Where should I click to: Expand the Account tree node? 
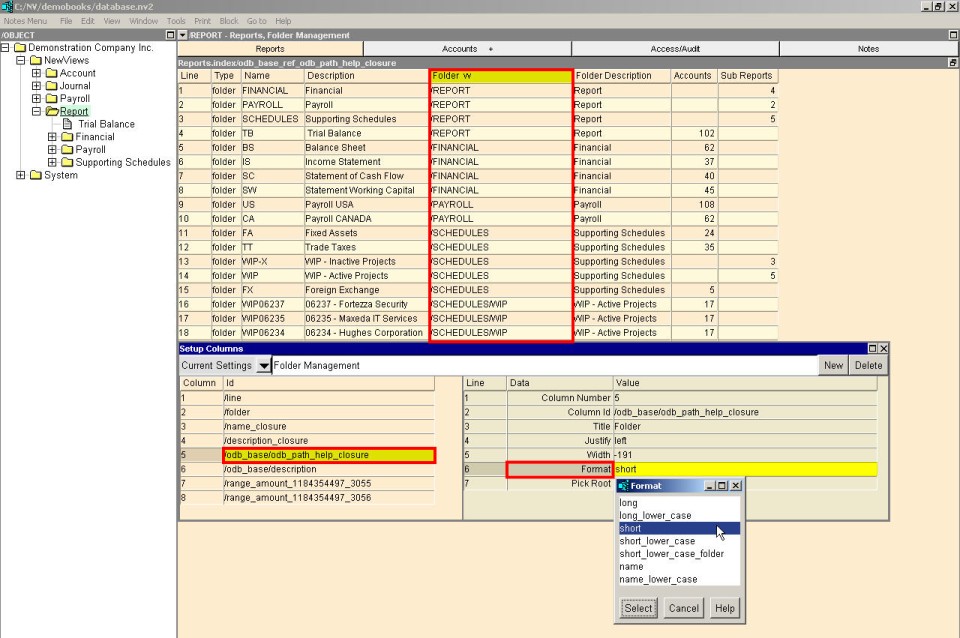[36, 73]
